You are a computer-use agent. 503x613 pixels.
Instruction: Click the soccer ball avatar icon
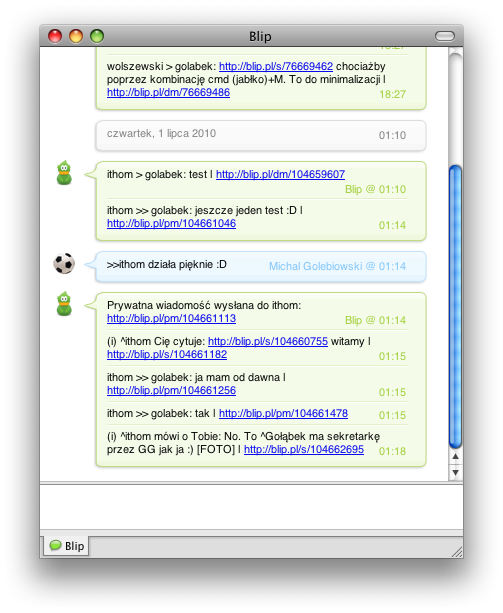[x=64, y=263]
